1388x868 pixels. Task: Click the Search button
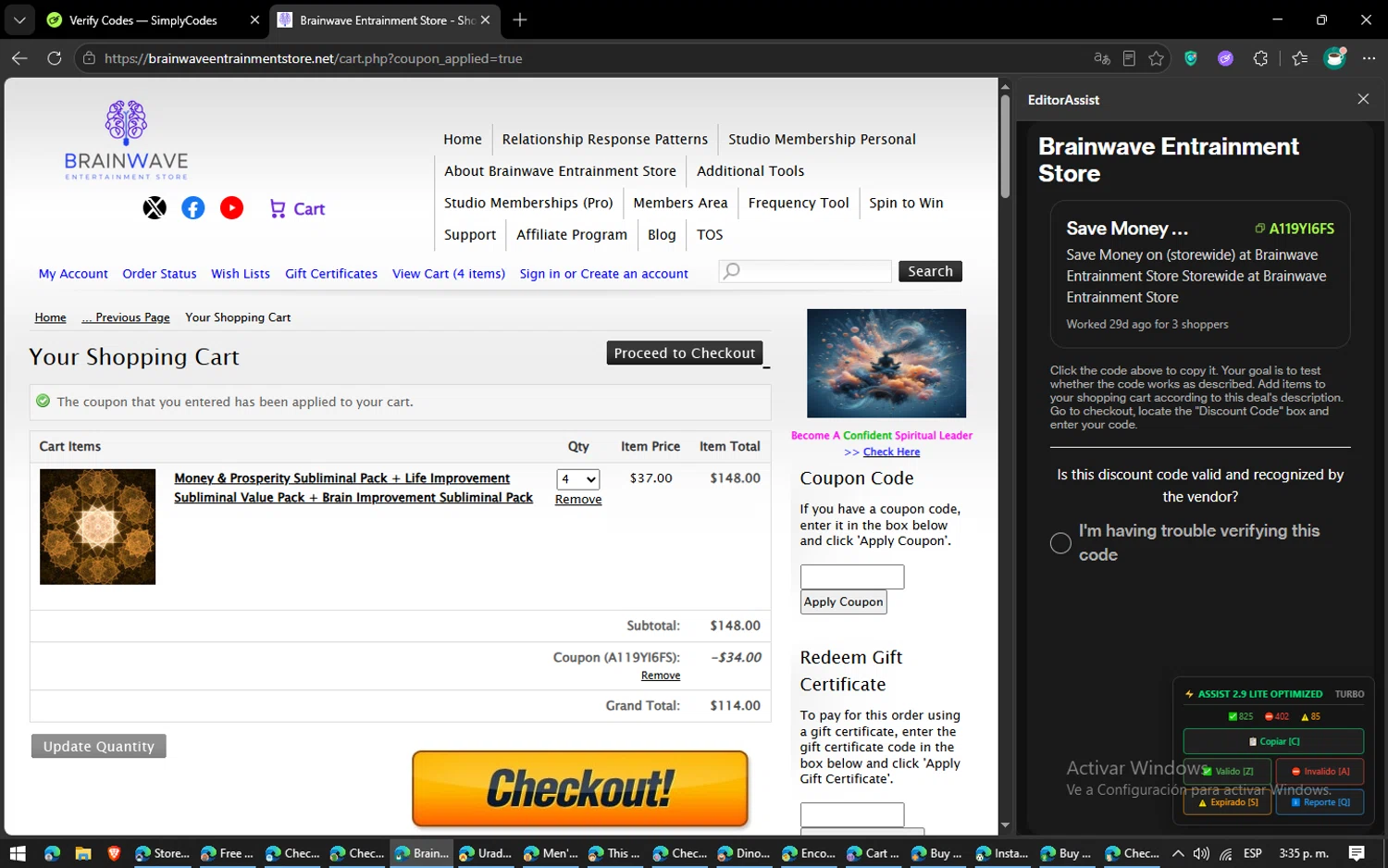[x=930, y=271]
